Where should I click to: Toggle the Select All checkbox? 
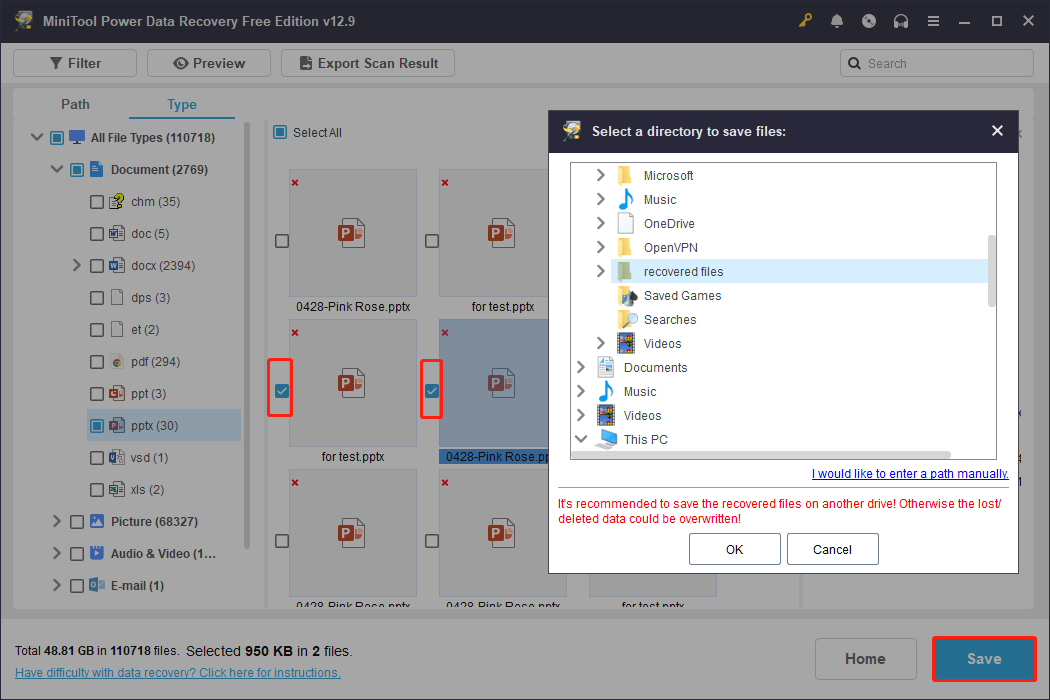tap(280, 132)
